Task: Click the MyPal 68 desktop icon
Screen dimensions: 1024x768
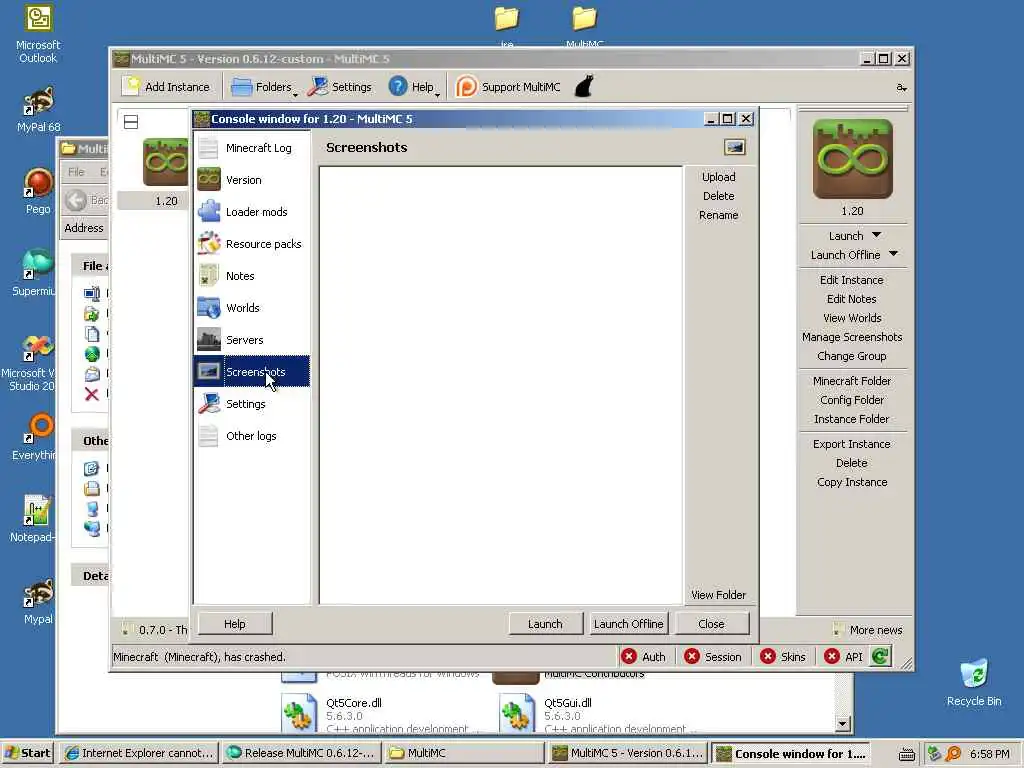Action: coord(38,109)
